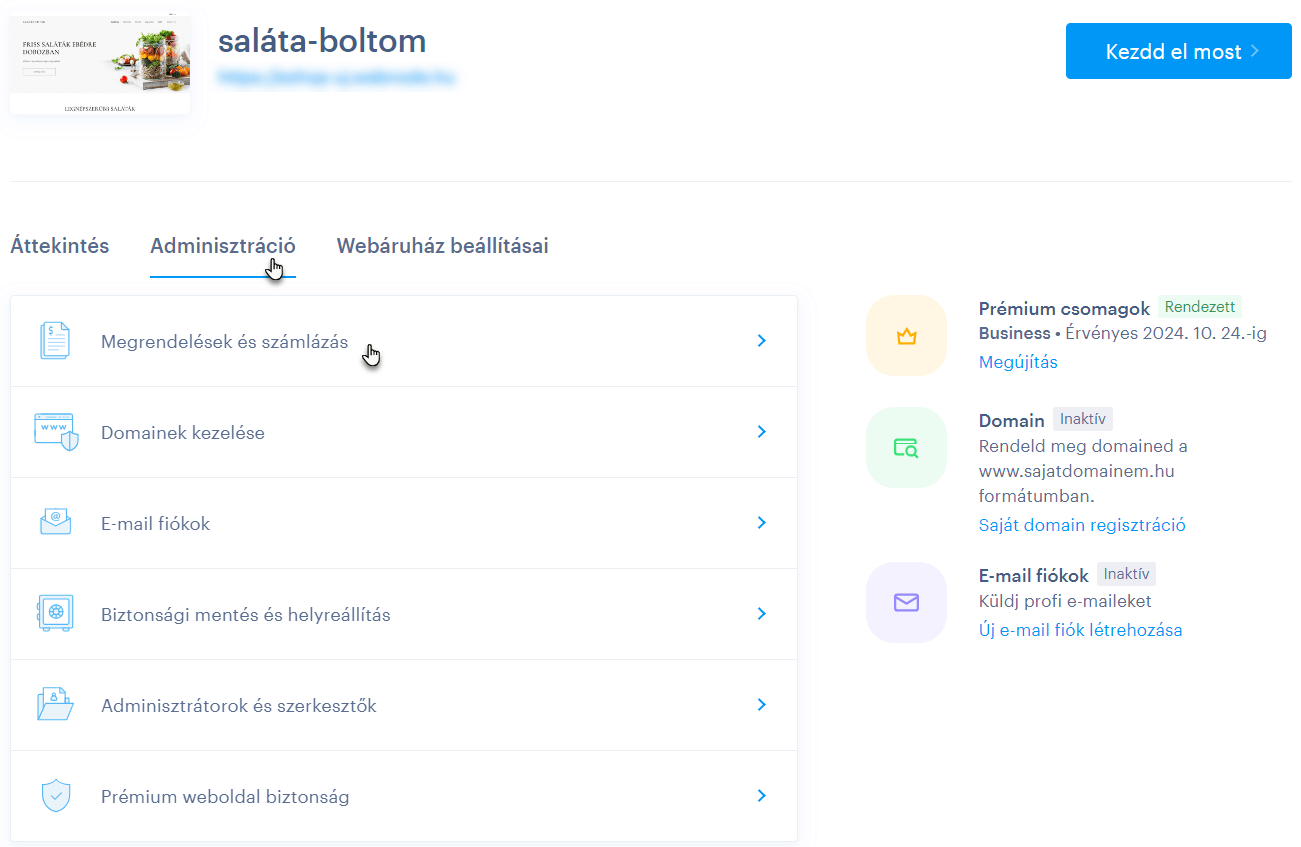
Task: Open the Webáruház beállításai tab
Action: coord(442,246)
